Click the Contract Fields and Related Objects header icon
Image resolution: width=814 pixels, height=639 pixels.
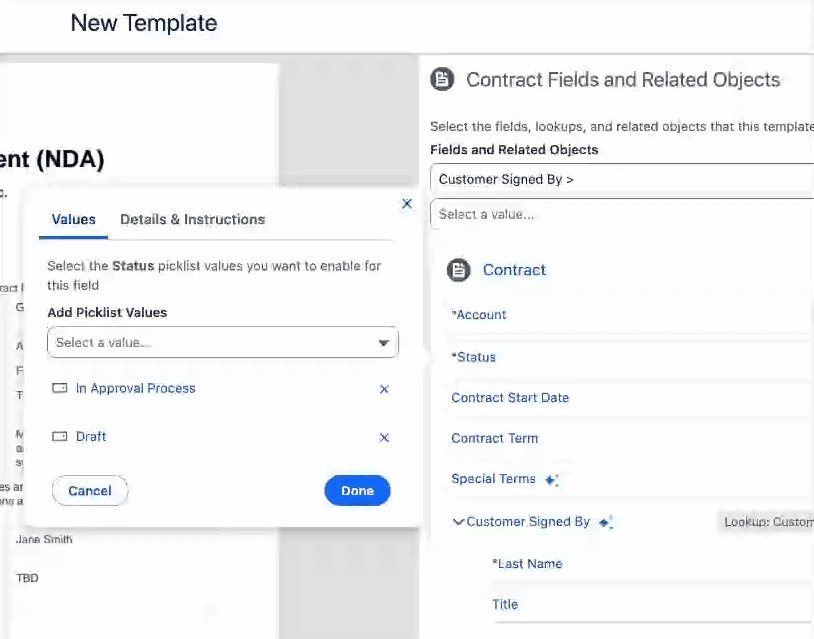442,80
